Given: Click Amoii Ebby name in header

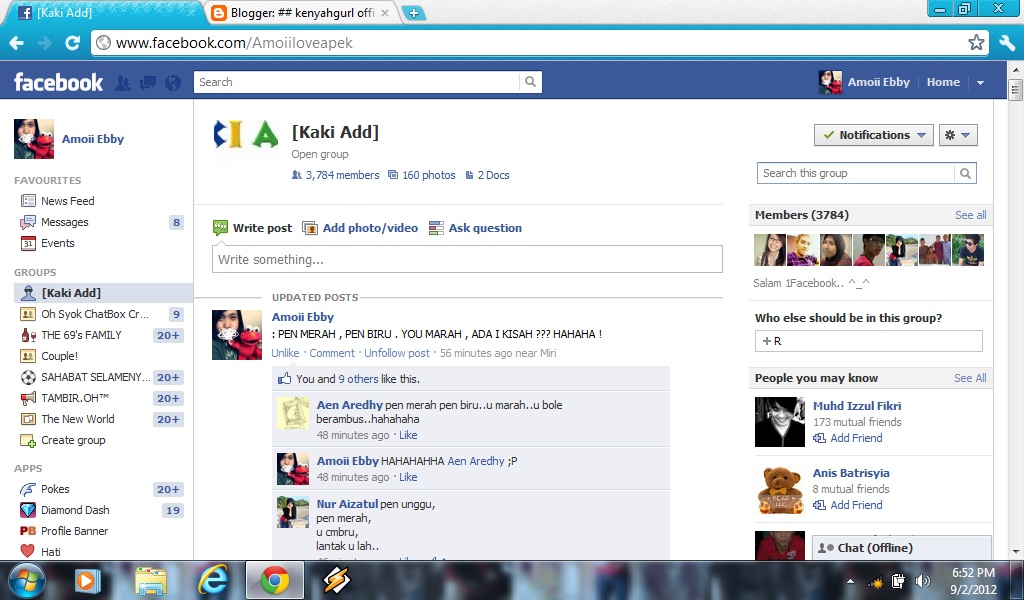Looking at the screenshot, I should [x=878, y=82].
